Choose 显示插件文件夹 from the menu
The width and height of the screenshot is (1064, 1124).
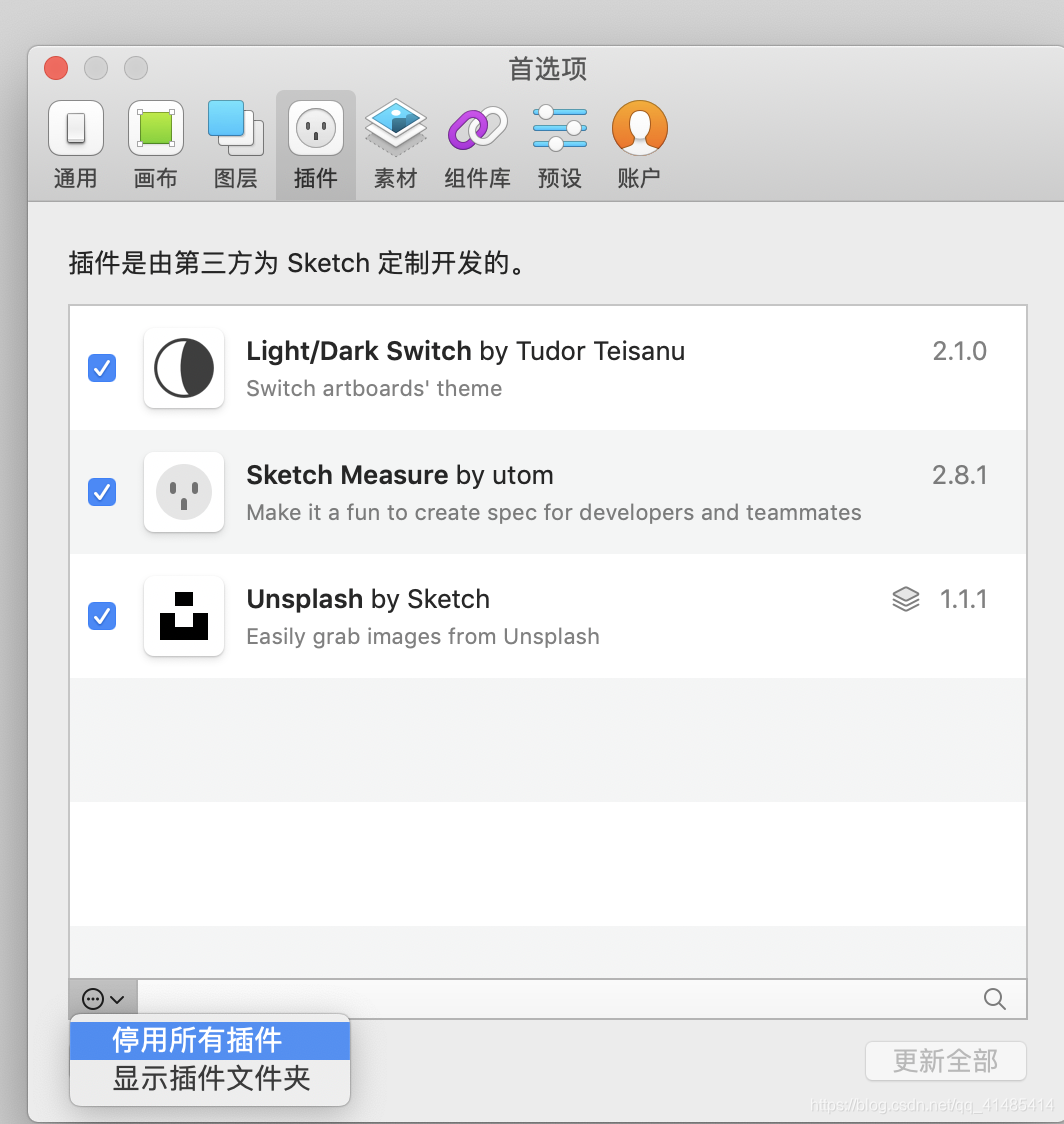[210, 1079]
